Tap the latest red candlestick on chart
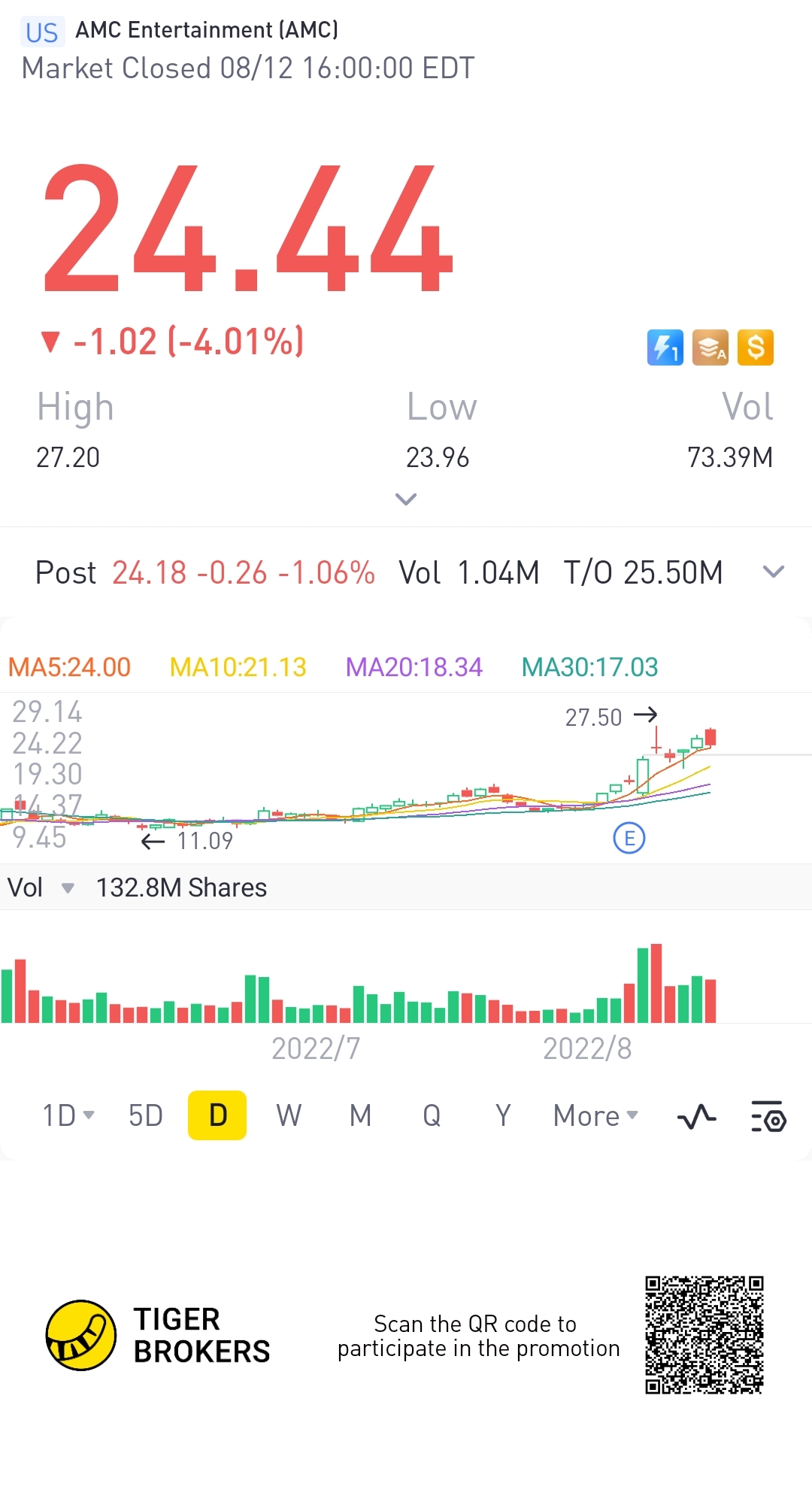The width and height of the screenshot is (812, 1511). coord(710,736)
